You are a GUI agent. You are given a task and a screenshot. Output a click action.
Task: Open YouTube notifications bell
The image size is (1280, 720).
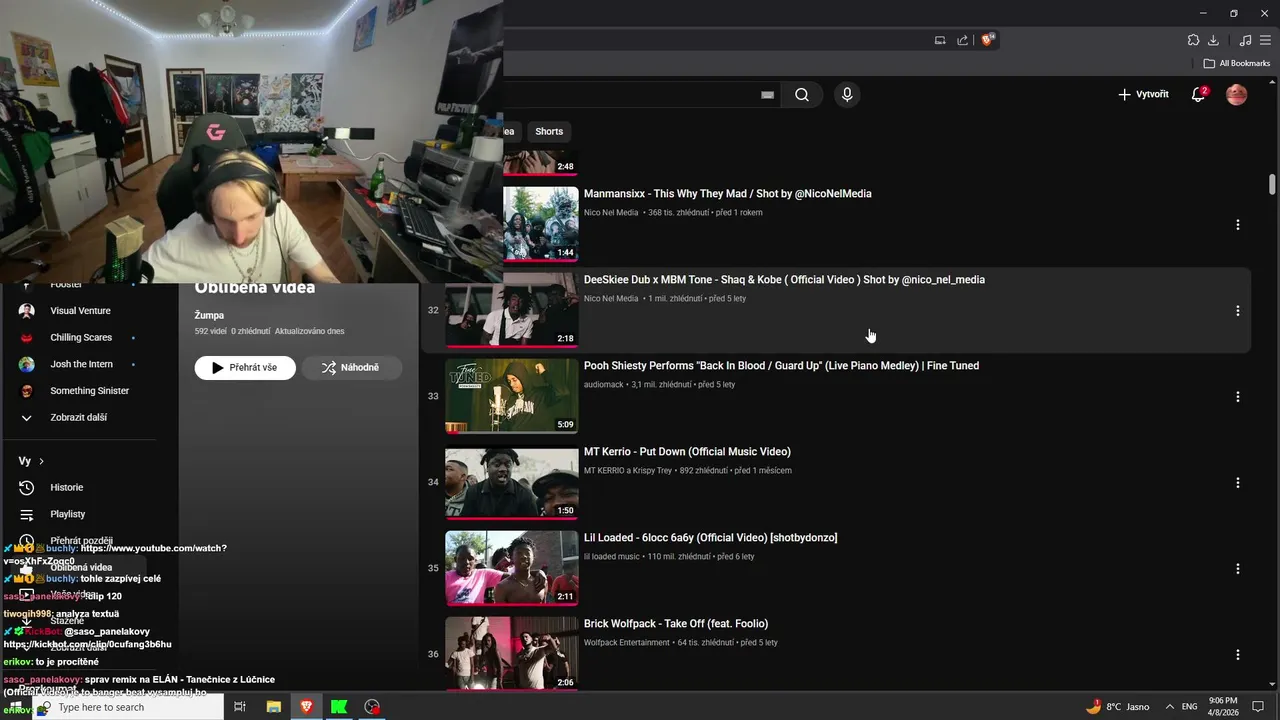click(x=1198, y=95)
